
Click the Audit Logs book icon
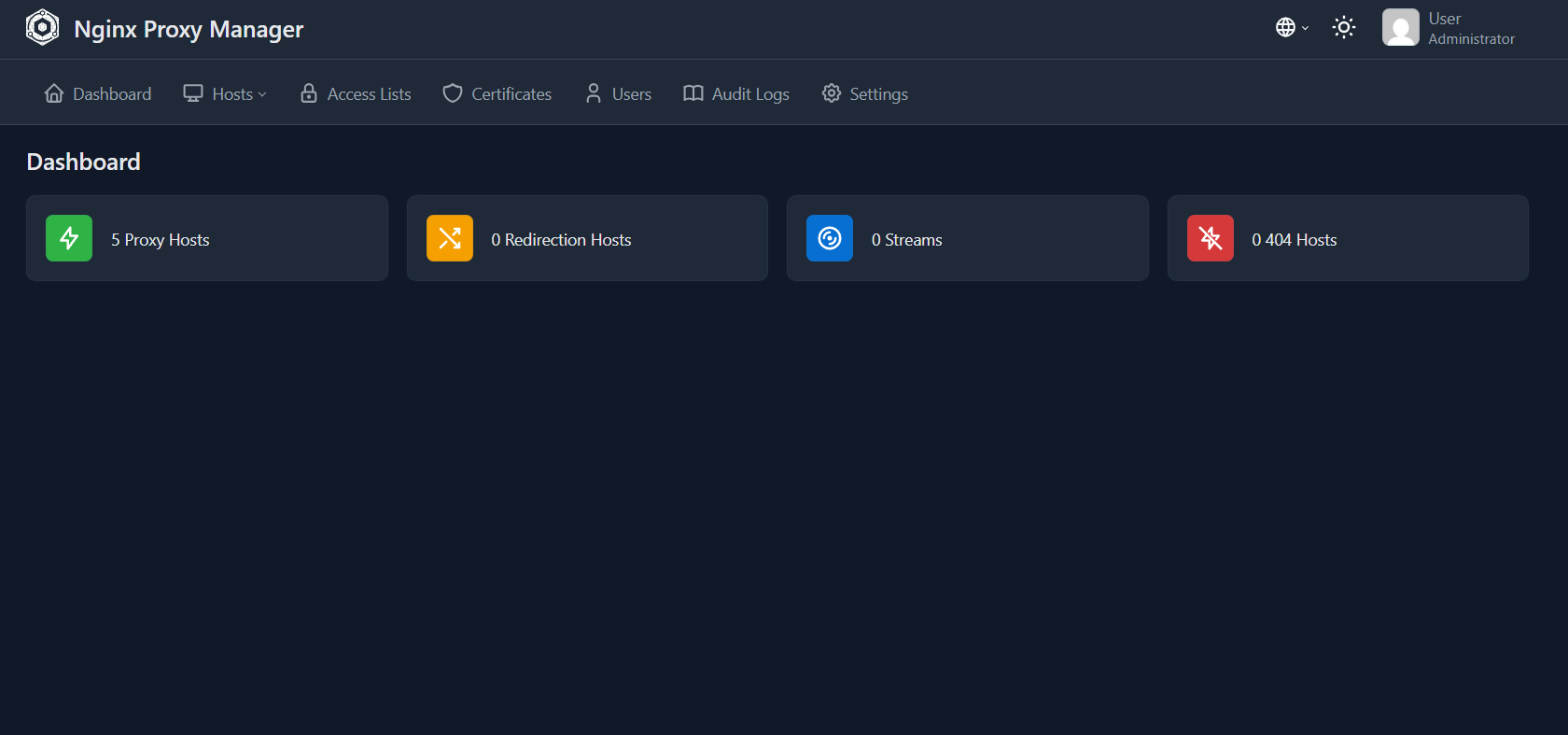[x=693, y=93]
